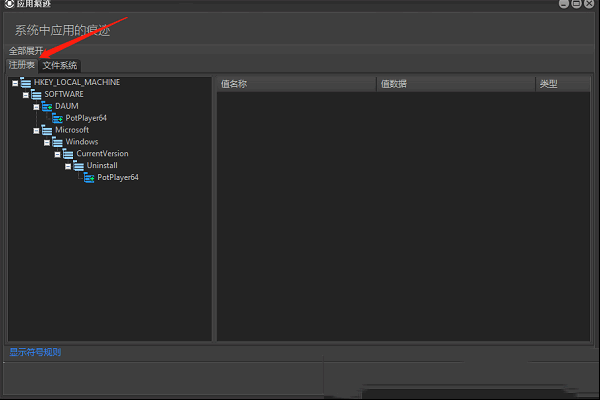Click the app icon in title bar

tap(8, 4)
